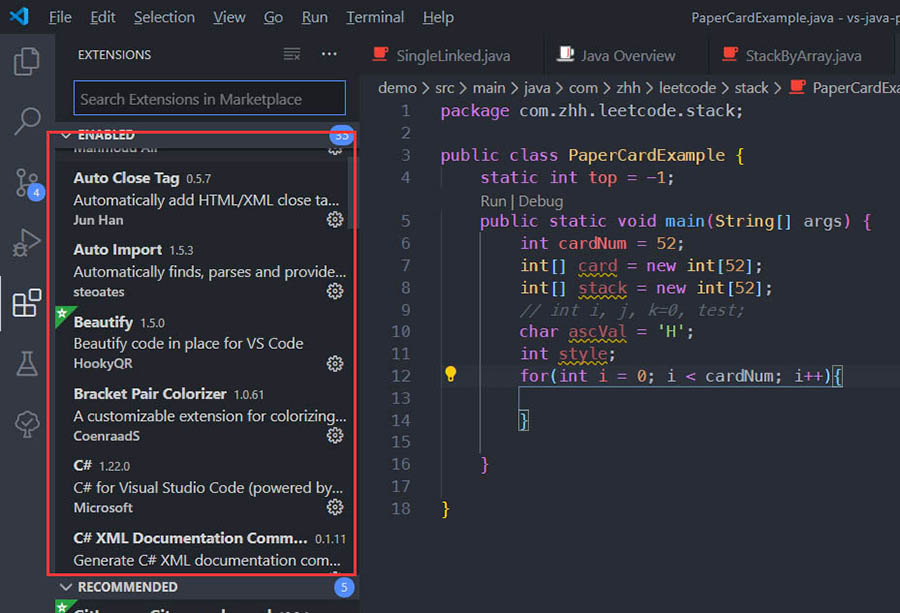900x613 pixels.
Task: Click java breadcrumb segment
Action: (537, 88)
